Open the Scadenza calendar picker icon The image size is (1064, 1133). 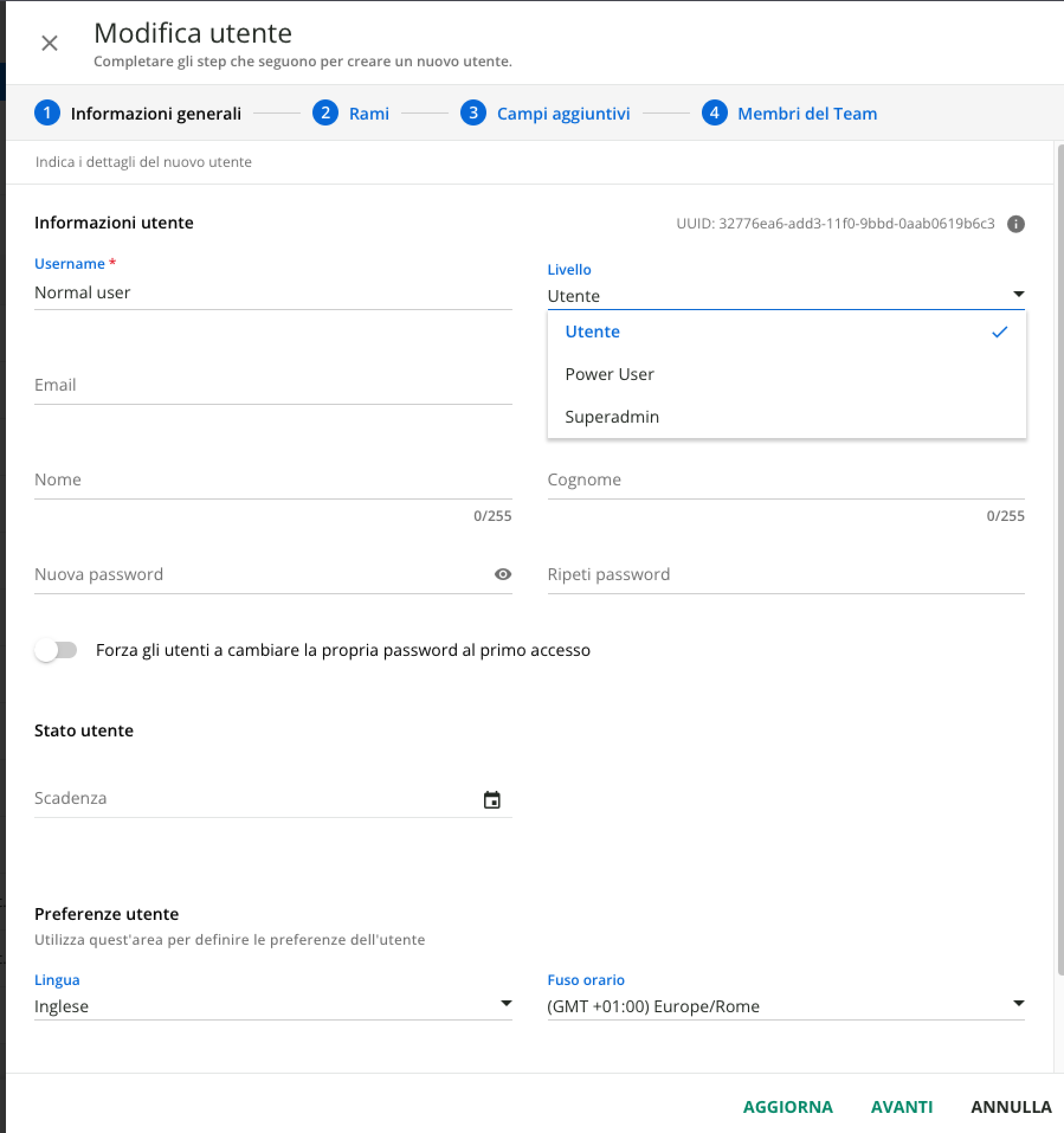click(492, 800)
